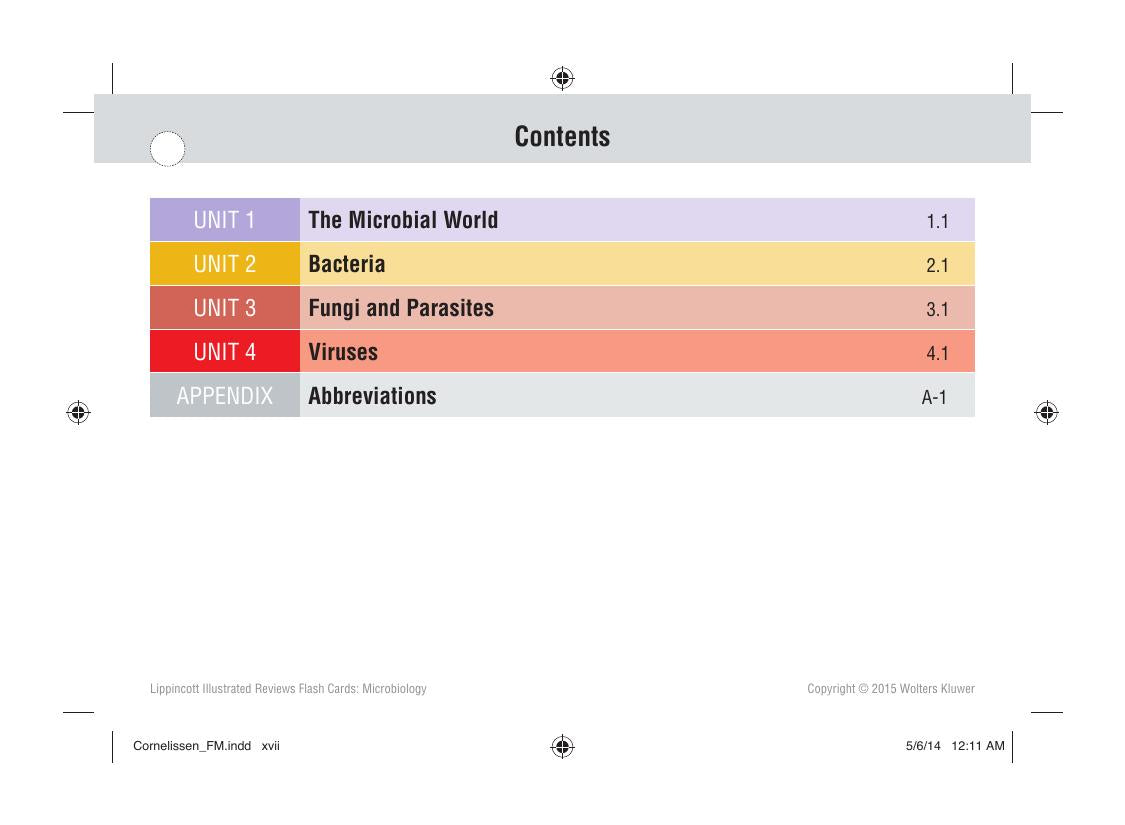This screenshot has width=1125, height=825.
Task: Select the UNIT 1 label
Action: [x=225, y=220]
